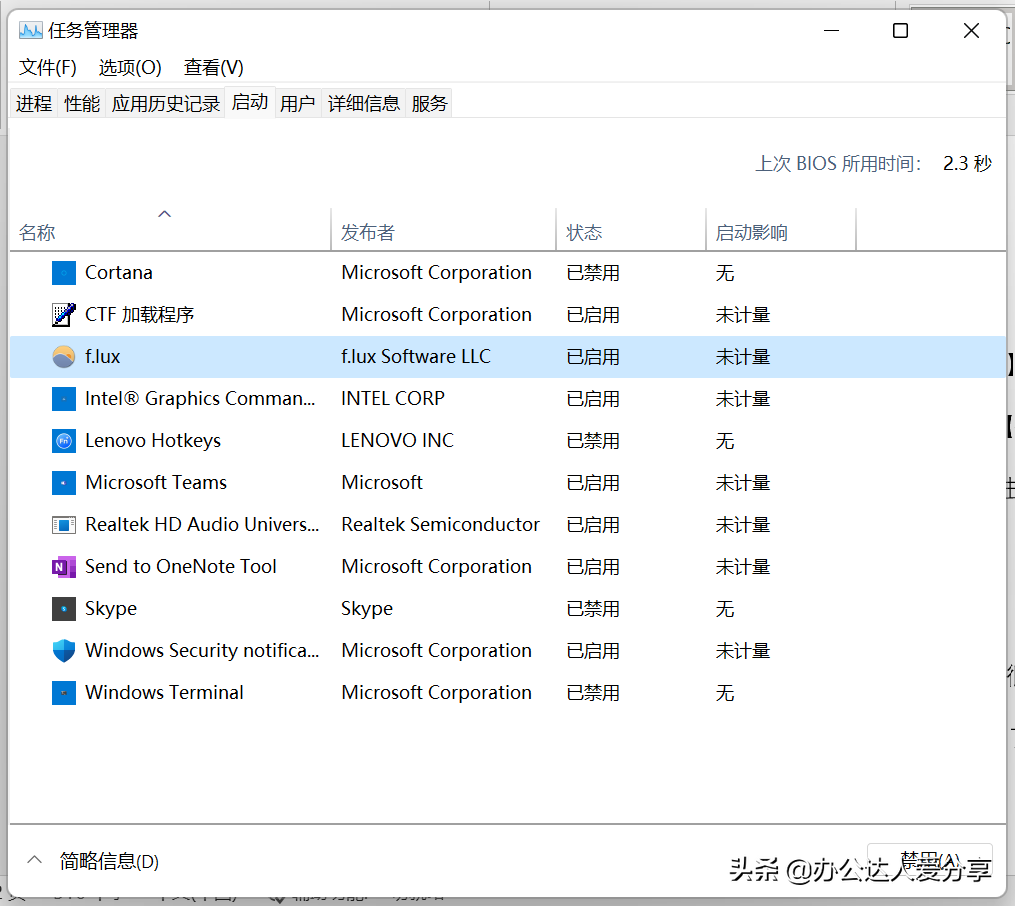Image resolution: width=1015 pixels, height=906 pixels.
Task: Sort by the 发布者 column header
Action: (x=443, y=229)
